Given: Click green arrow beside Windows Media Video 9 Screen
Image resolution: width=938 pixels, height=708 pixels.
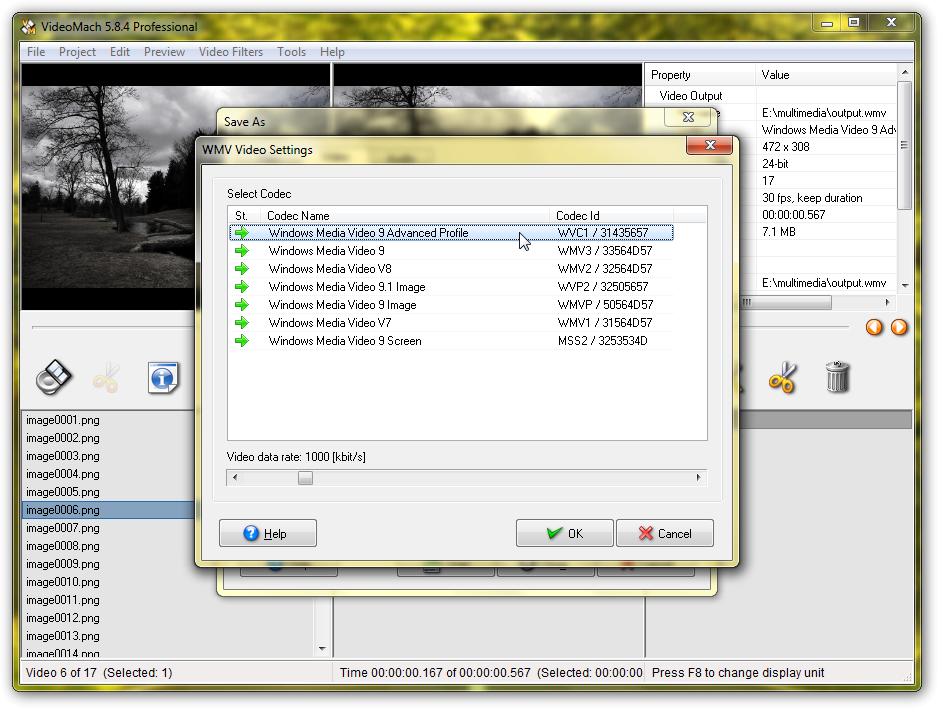Looking at the screenshot, I should pyautogui.click(x=242, y=341).
